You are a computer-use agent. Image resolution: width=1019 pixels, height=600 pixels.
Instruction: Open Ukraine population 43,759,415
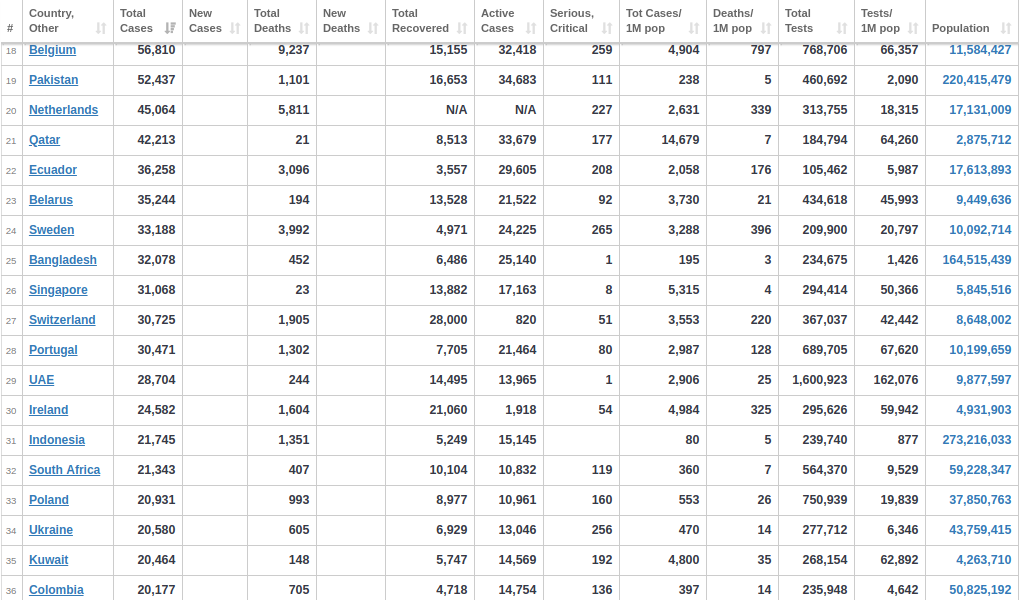point(980,529)
